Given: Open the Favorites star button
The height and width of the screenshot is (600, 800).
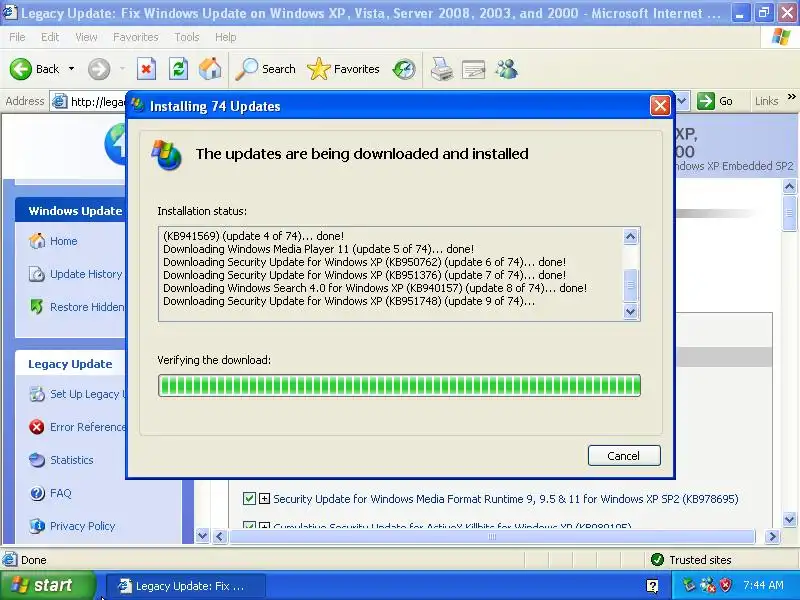Looking at the screenshot, I should (343, 69).
